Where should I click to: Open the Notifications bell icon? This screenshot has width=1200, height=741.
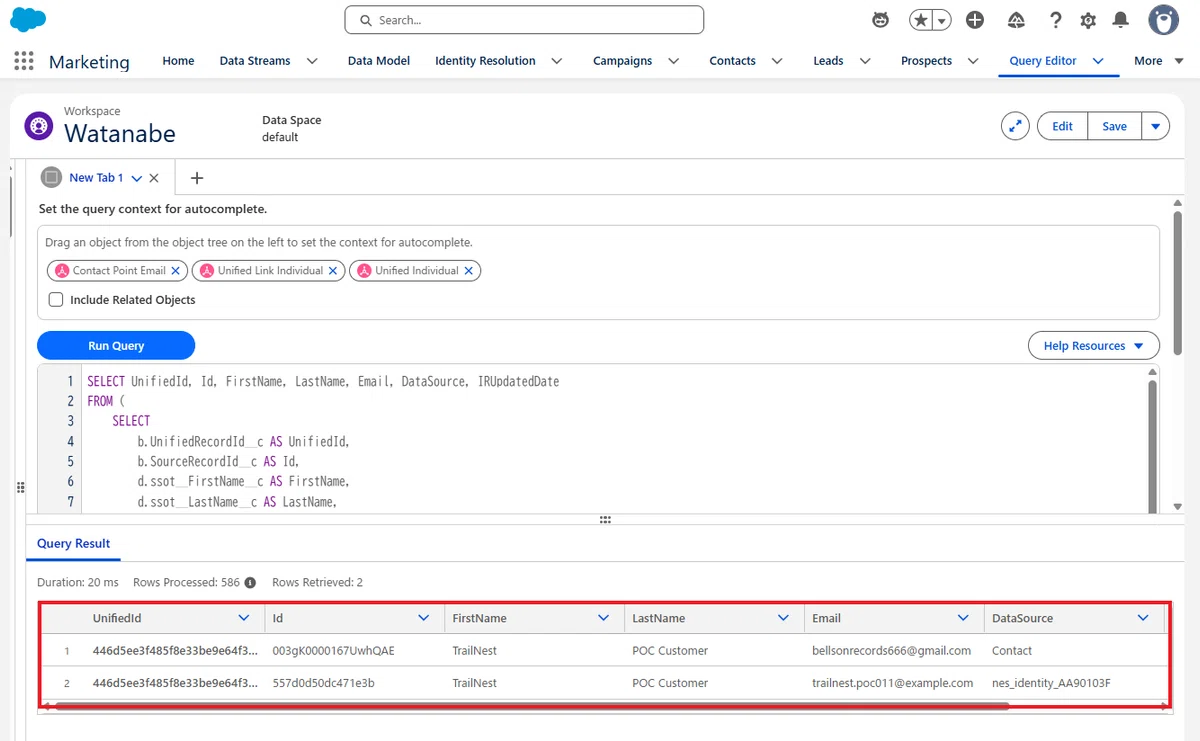pyautogui.click(x=1121, y=20)
